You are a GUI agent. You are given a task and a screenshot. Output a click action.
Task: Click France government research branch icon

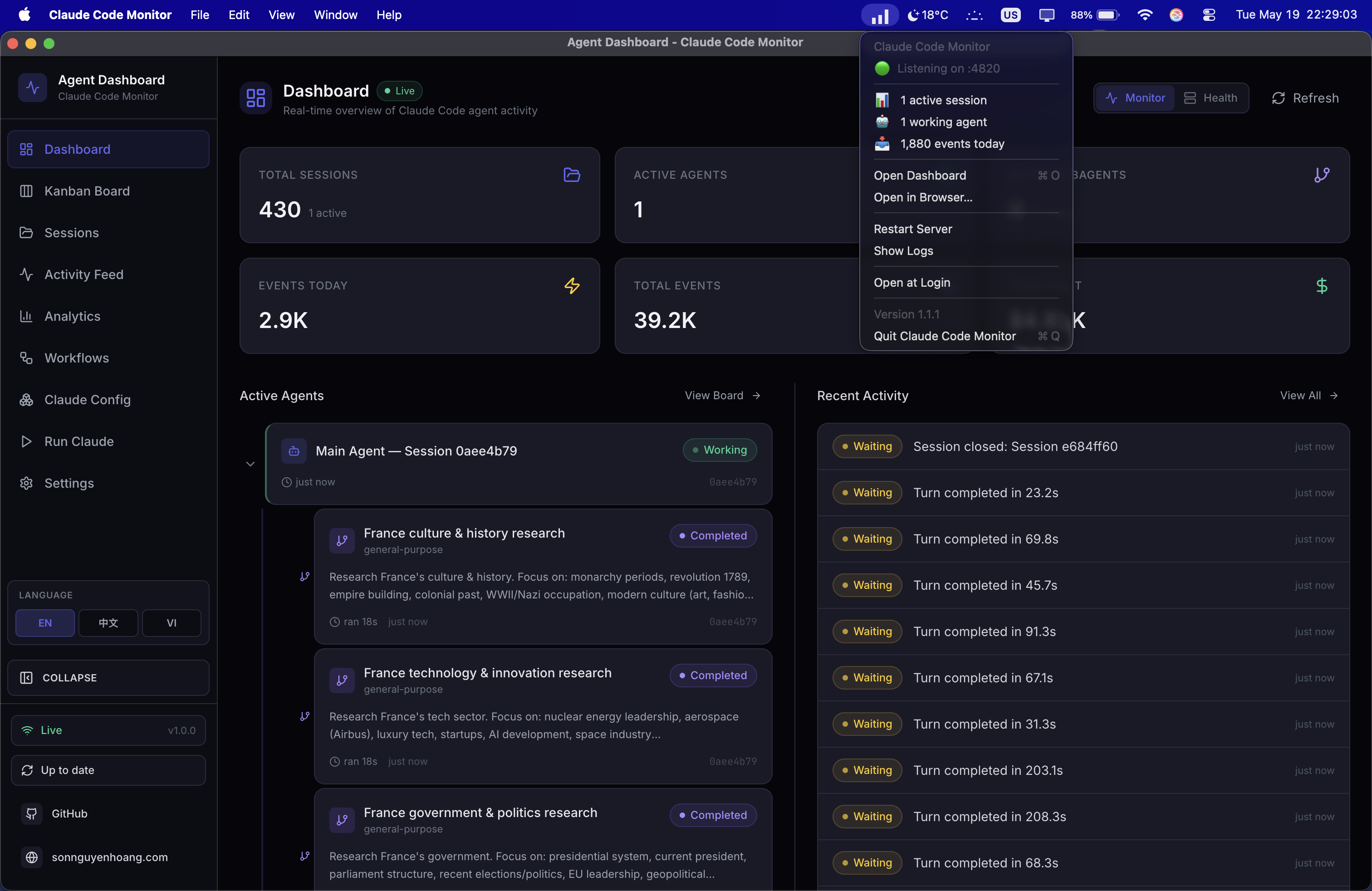coord(342,820)
